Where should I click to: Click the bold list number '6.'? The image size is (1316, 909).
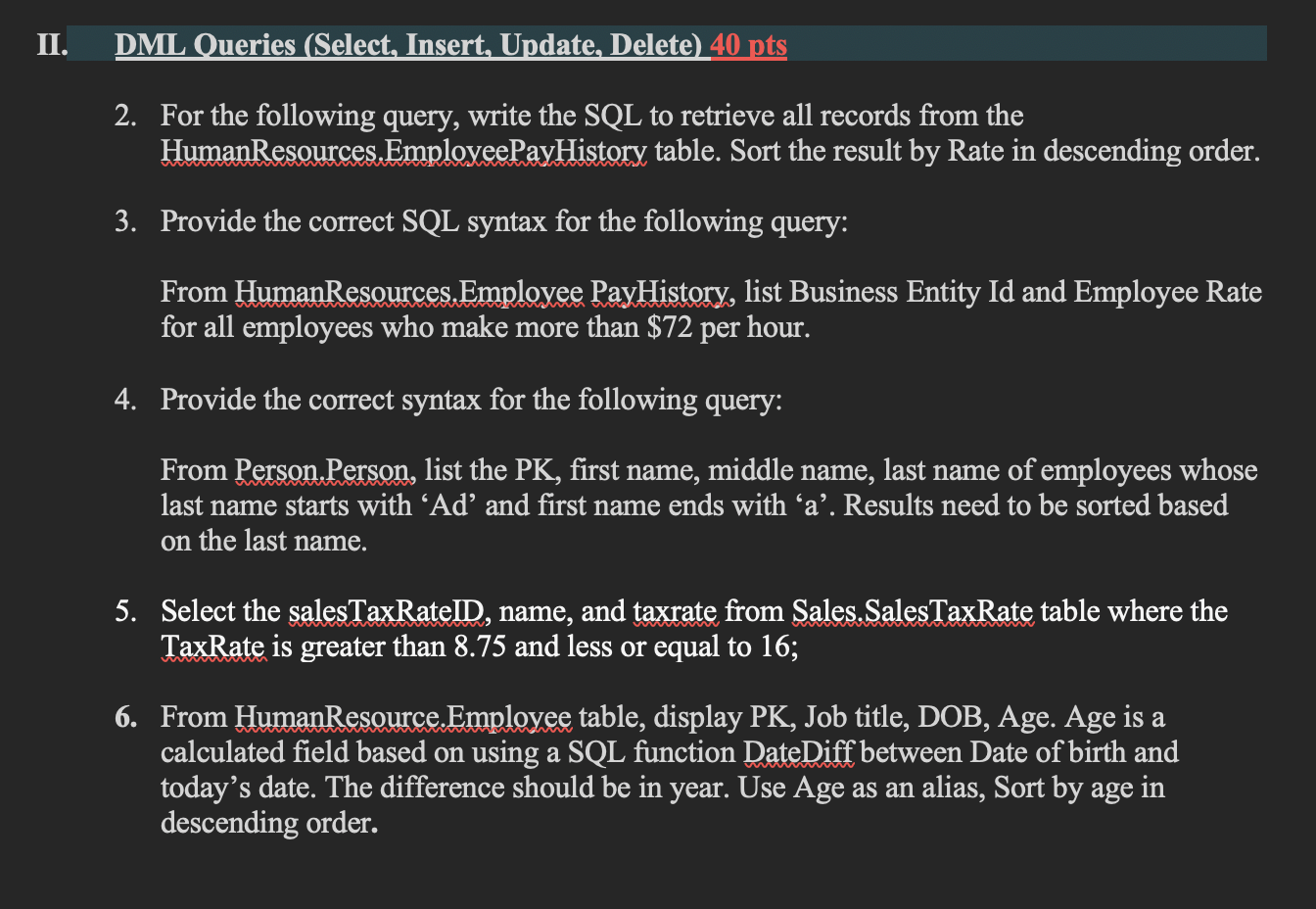(125, 717)
